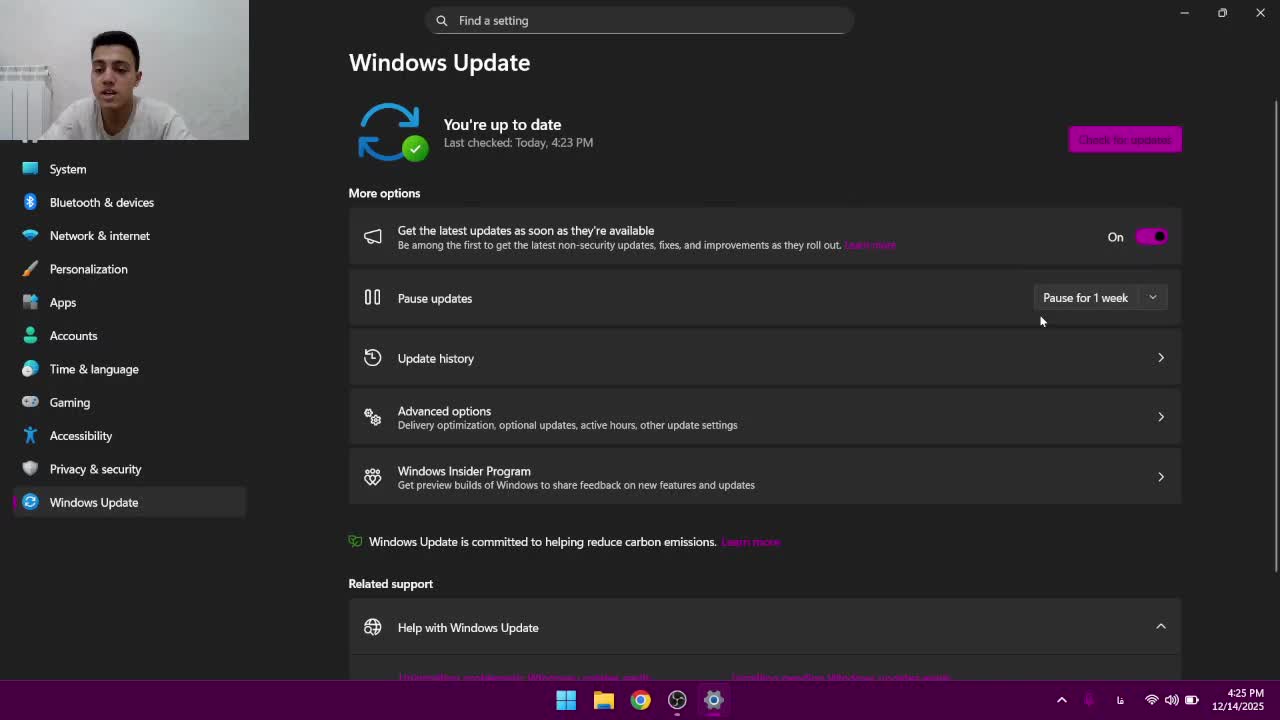Click the megaphone latest updates icon
Screen dimensions: 1280x720
[372, 237]
